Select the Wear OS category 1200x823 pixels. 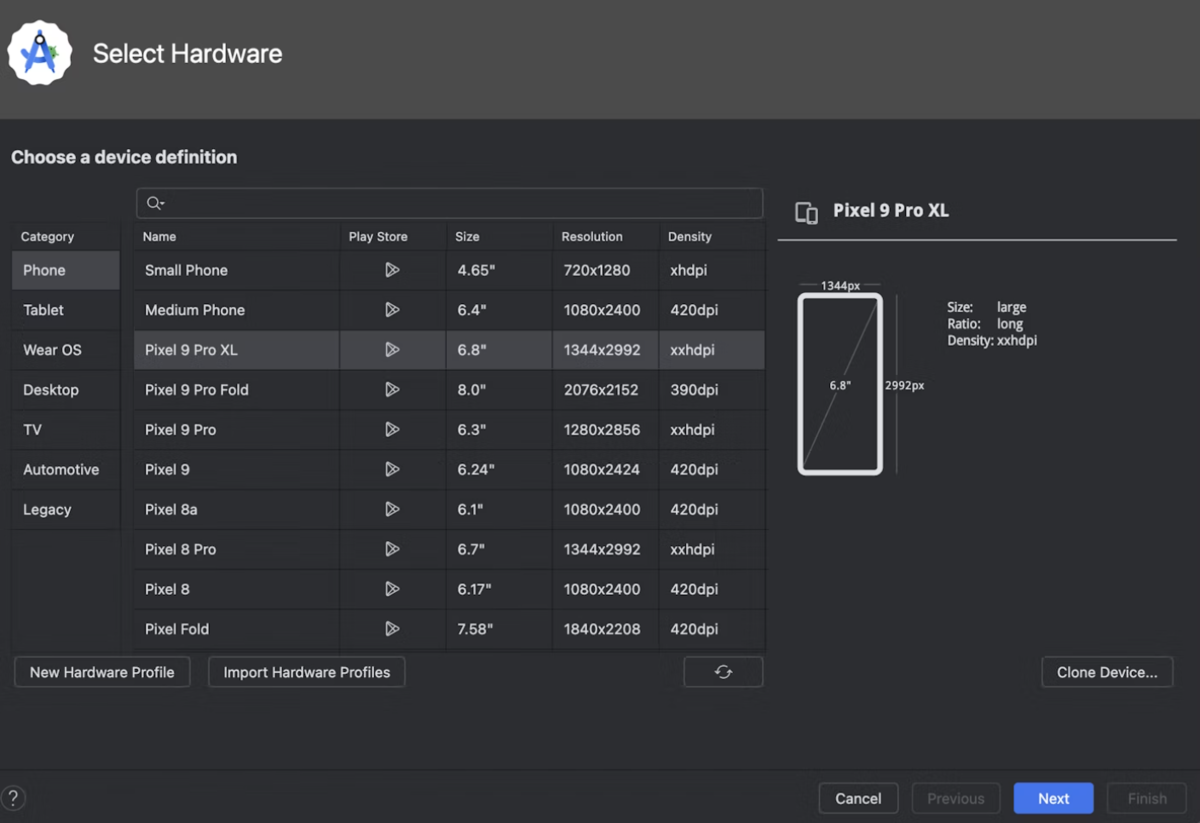tap(66, 350)
